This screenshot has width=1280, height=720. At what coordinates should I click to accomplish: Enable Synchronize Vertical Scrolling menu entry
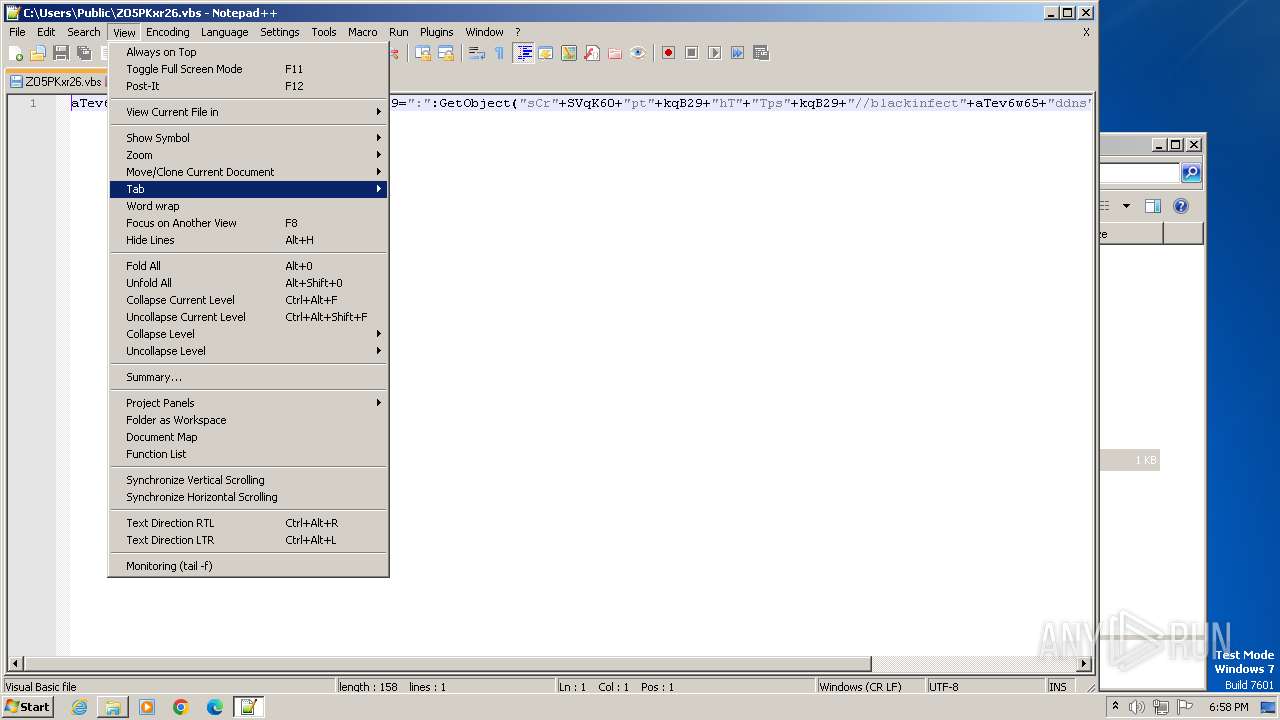248,480
